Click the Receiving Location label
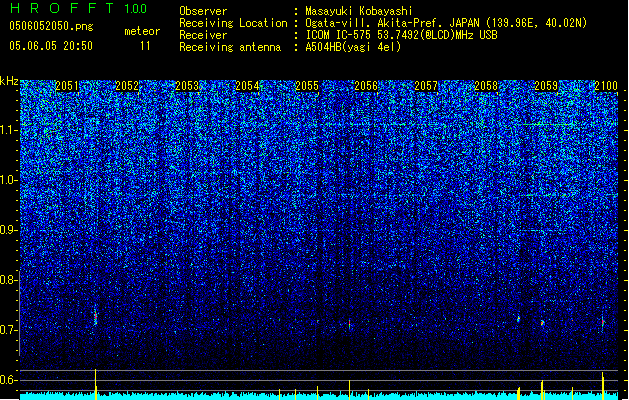Image resolution: width=629 pixels, height=400 pixels. (x=233, y=23)
